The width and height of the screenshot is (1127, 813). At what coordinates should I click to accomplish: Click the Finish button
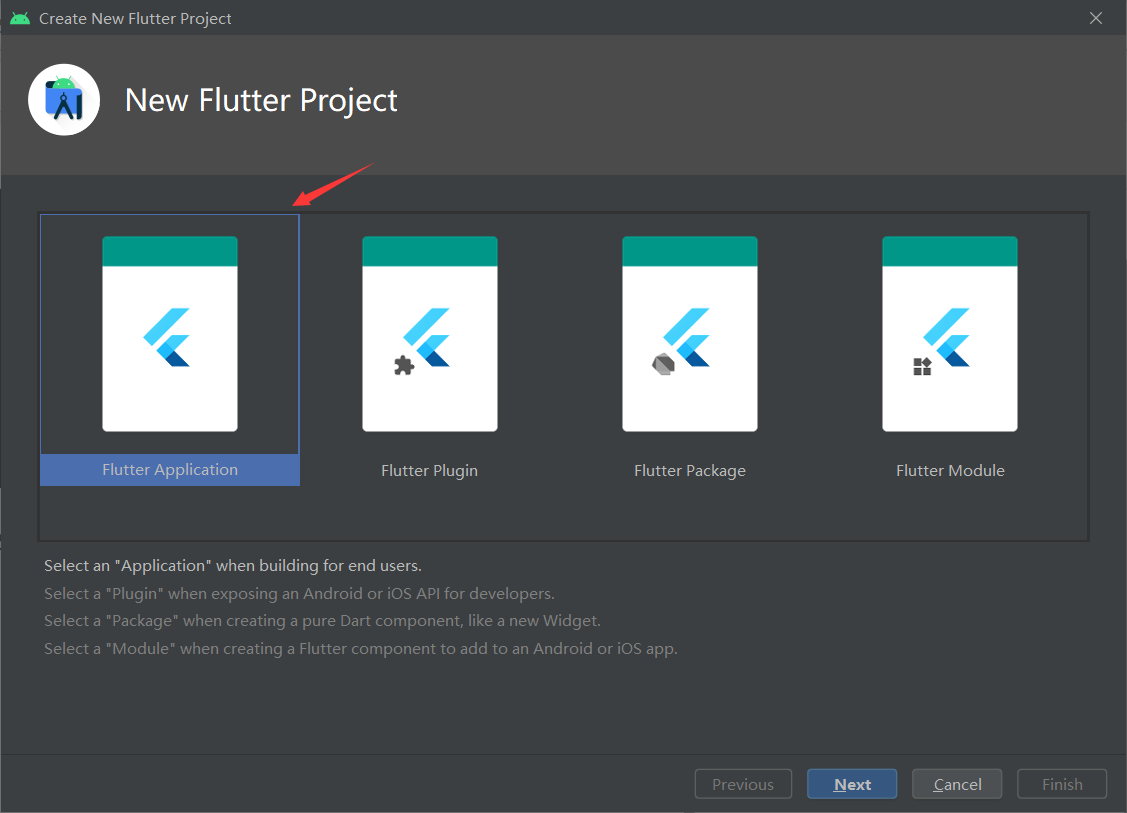click(1062, 784)
